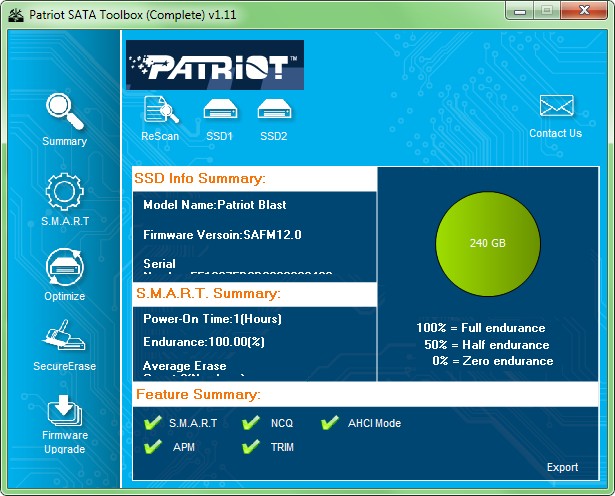Click the Summary label in sidebar
The image size is (615, 496).
65,142
